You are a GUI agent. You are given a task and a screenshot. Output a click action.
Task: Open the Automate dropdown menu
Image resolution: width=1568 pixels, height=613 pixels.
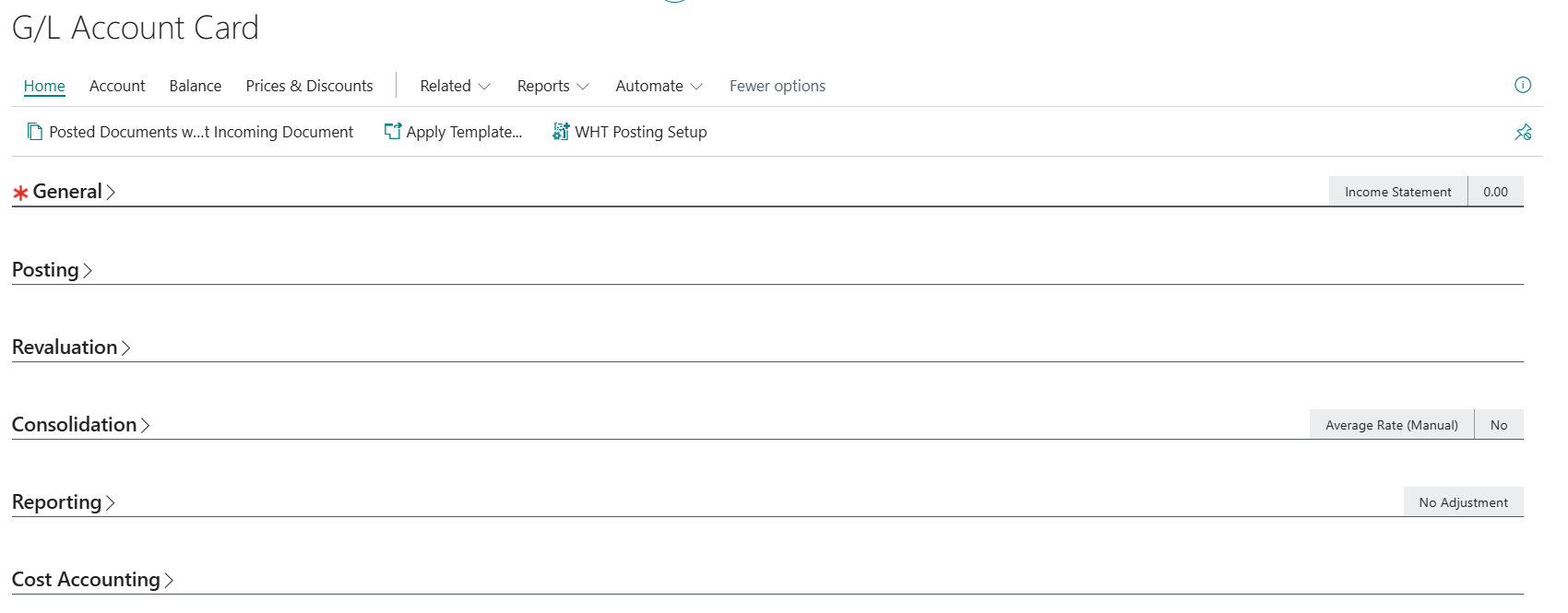[x=659, y=86]
